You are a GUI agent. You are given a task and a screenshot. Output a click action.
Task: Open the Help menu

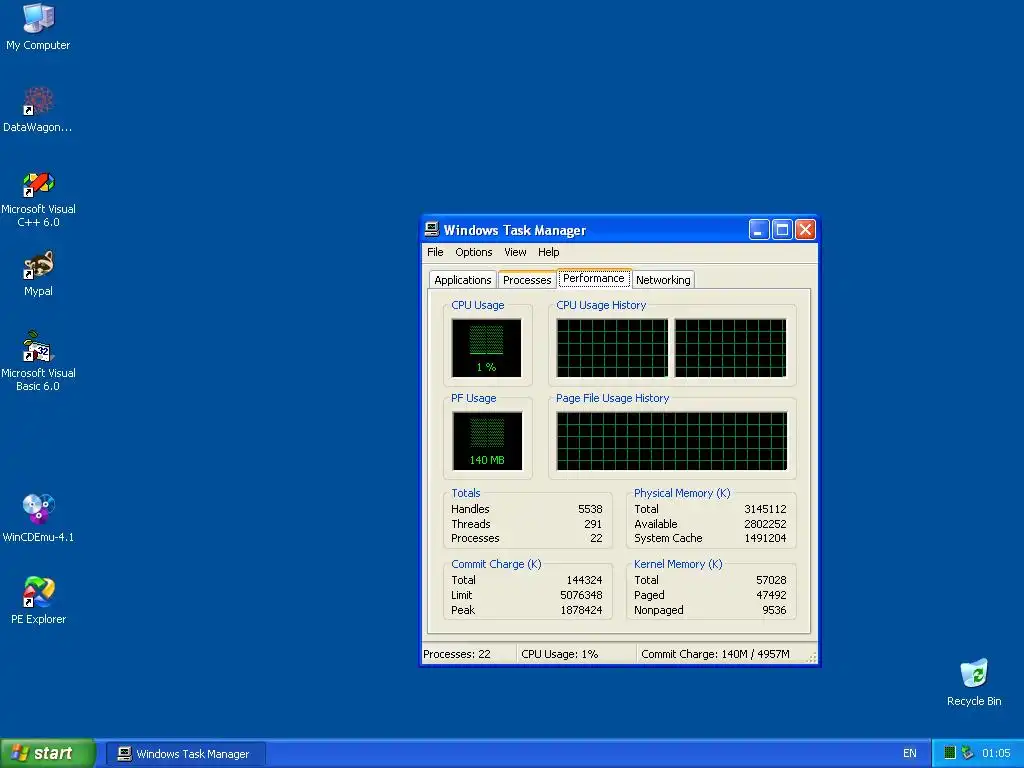tap(549, 252)
